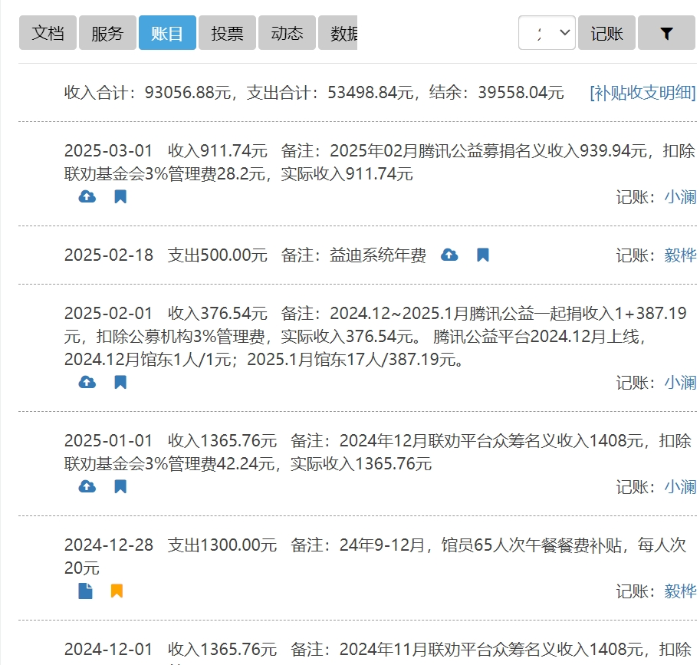This screenshot has height=665, width=700.
Task: Switch to the 服务 tab
Action: click(107, 33)
